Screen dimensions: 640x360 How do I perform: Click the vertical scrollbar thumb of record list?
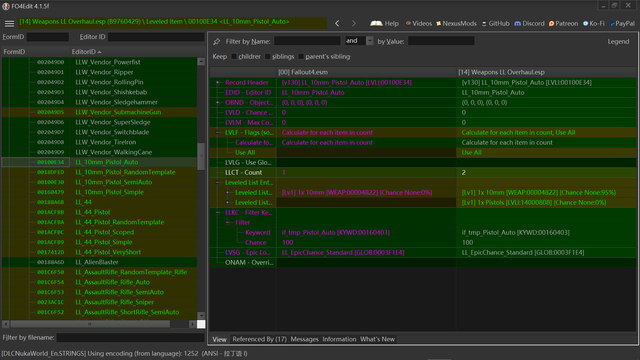(201, 156)
